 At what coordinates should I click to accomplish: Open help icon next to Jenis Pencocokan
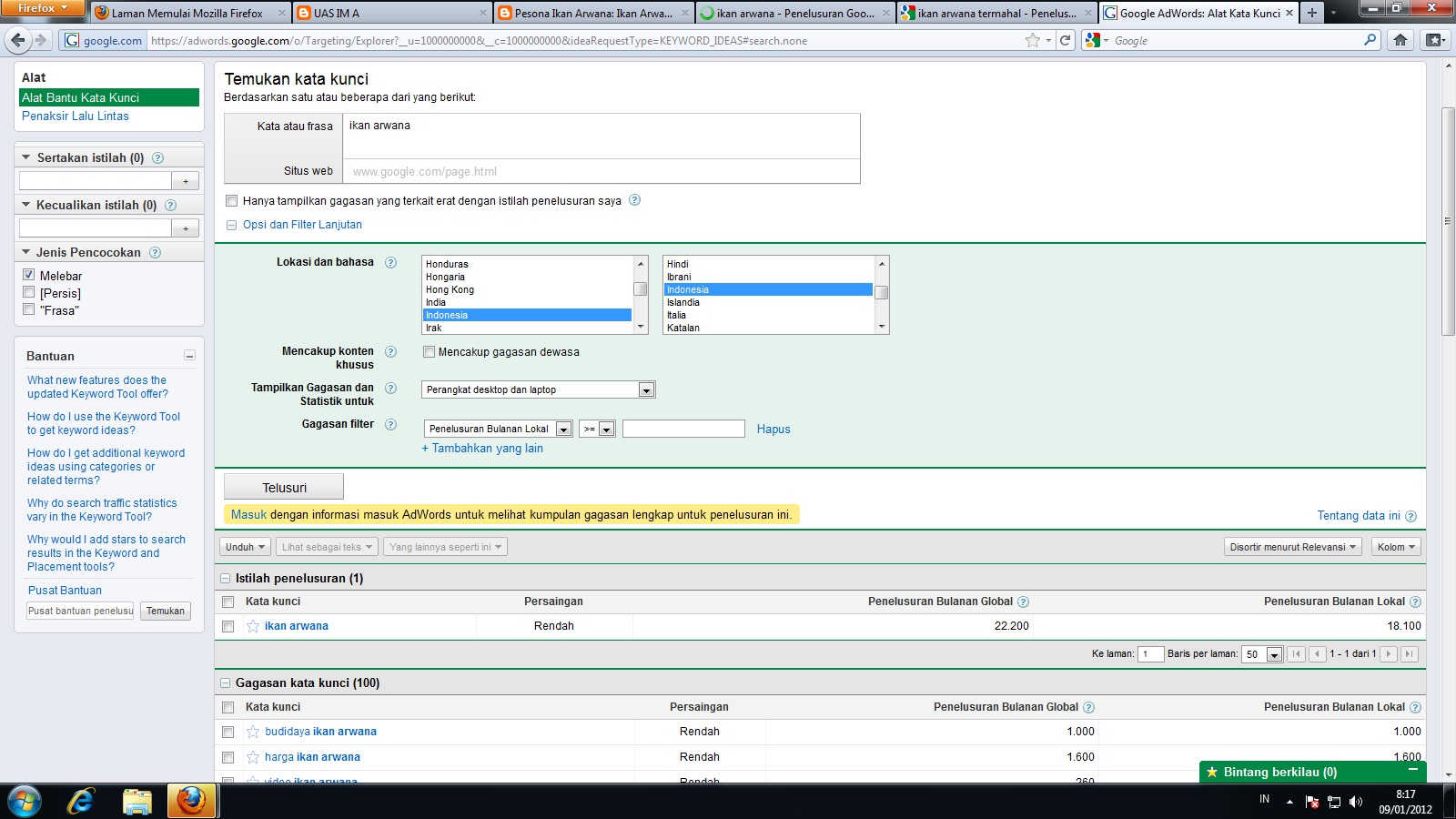[155, 252]
